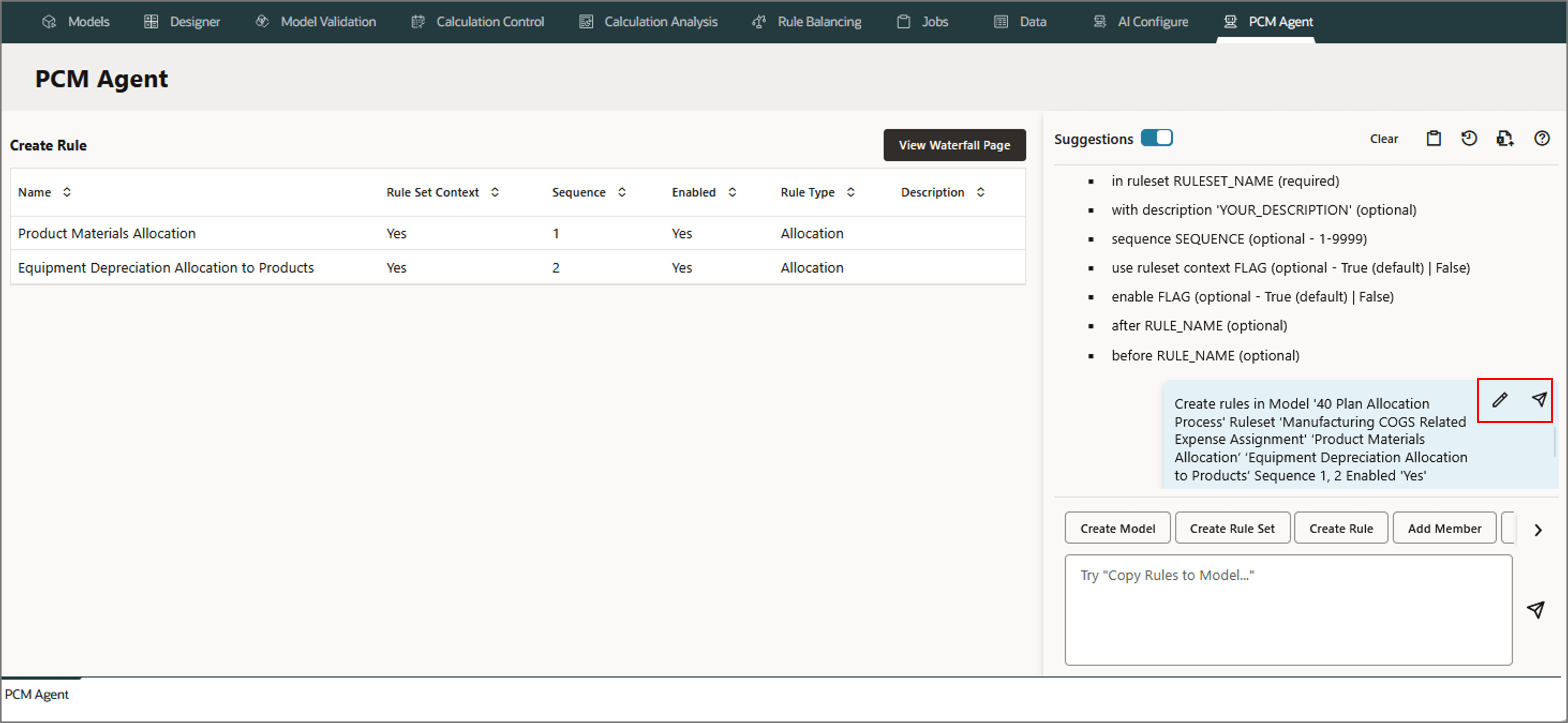The height and width of the screenshot is (723, 1568).
Task: Open the chat history icon
Action: [1469, 139]
